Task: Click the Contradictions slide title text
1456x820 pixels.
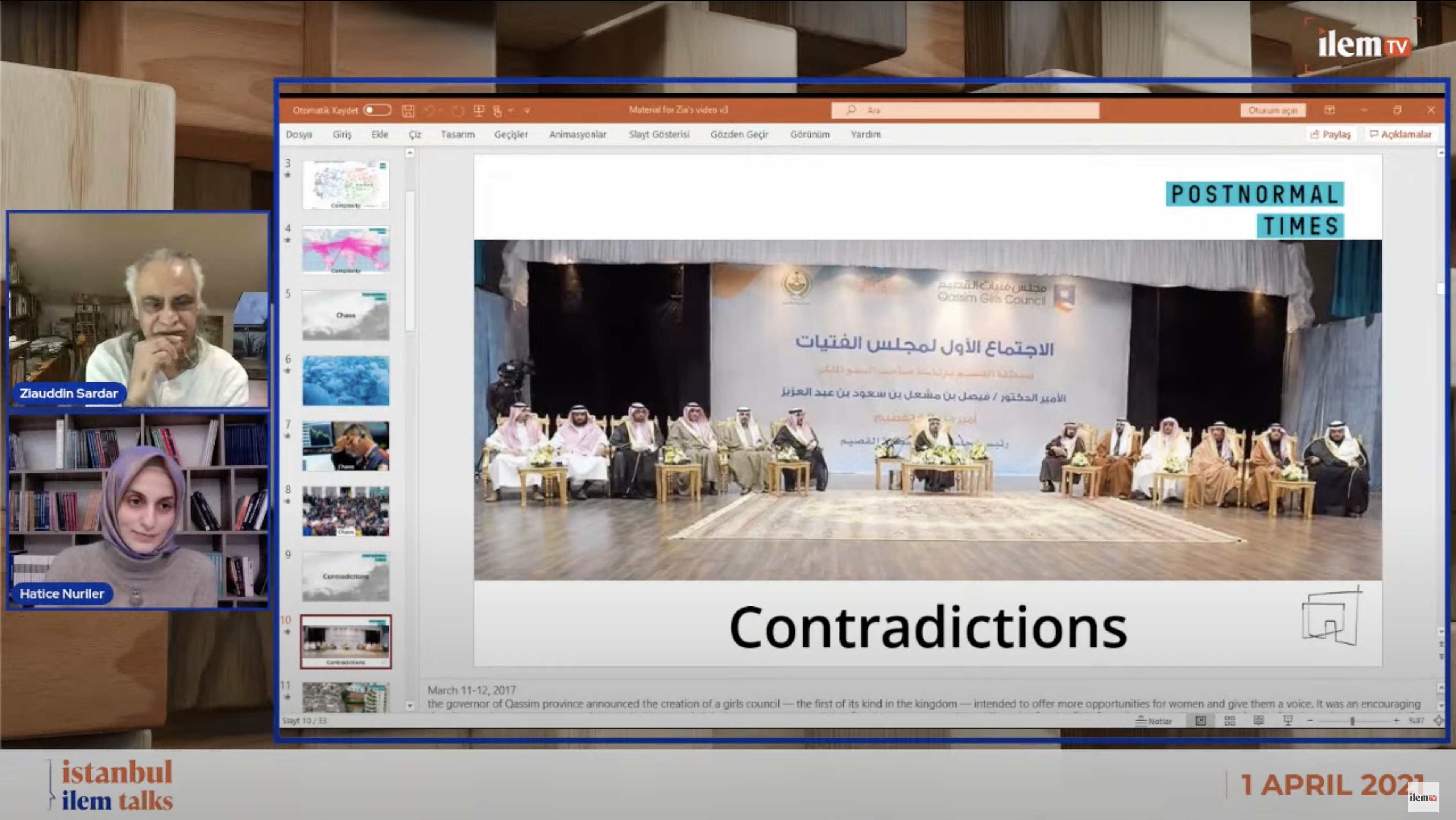Action: [928, 627]
